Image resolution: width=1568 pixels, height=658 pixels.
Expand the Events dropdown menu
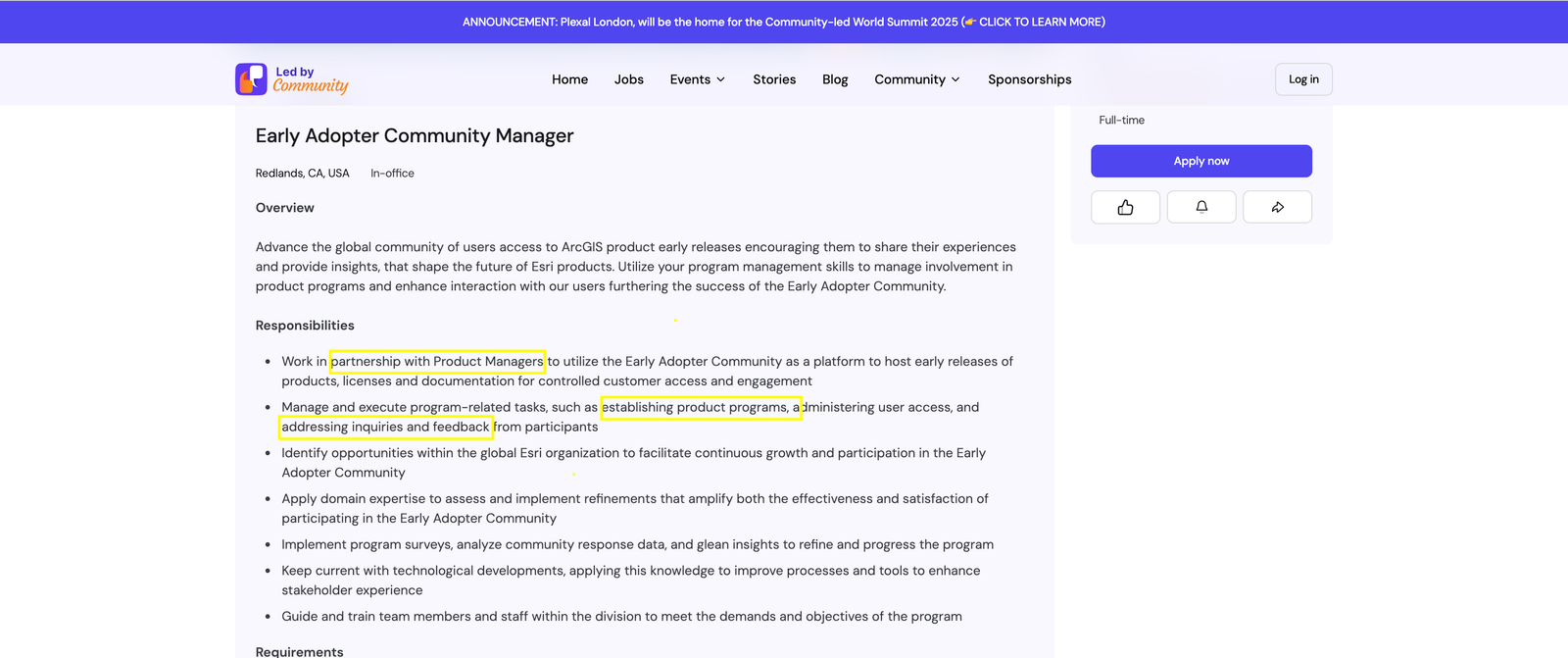697,79
